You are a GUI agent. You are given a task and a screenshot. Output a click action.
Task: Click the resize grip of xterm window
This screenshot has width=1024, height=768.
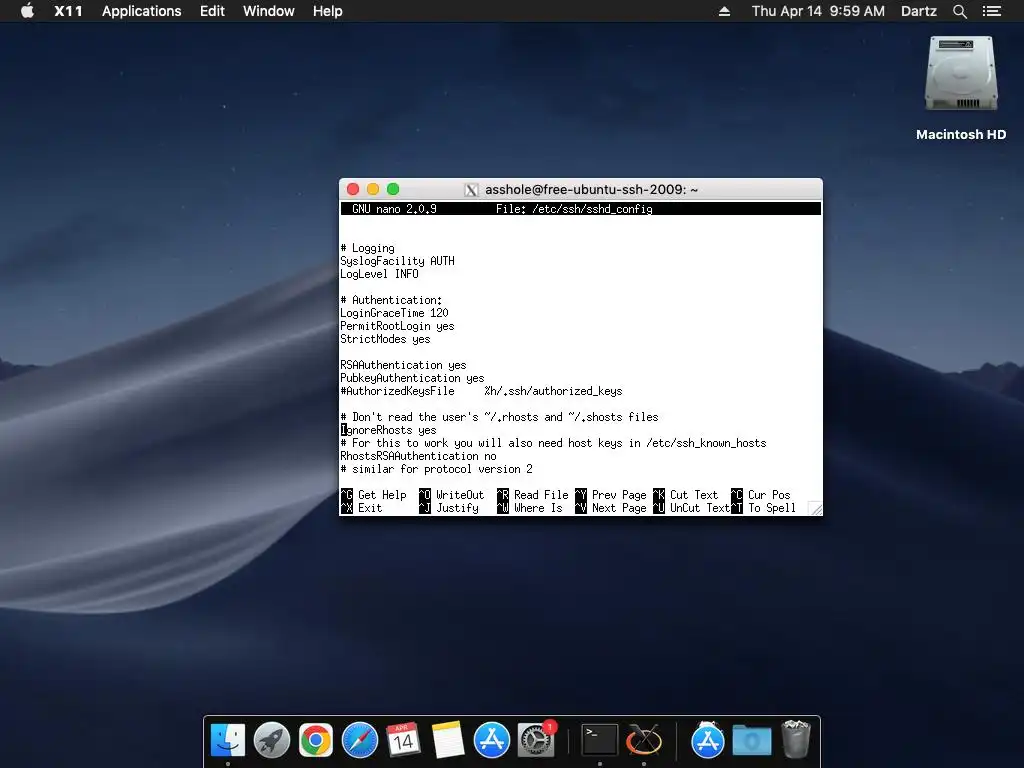[815, 508]
